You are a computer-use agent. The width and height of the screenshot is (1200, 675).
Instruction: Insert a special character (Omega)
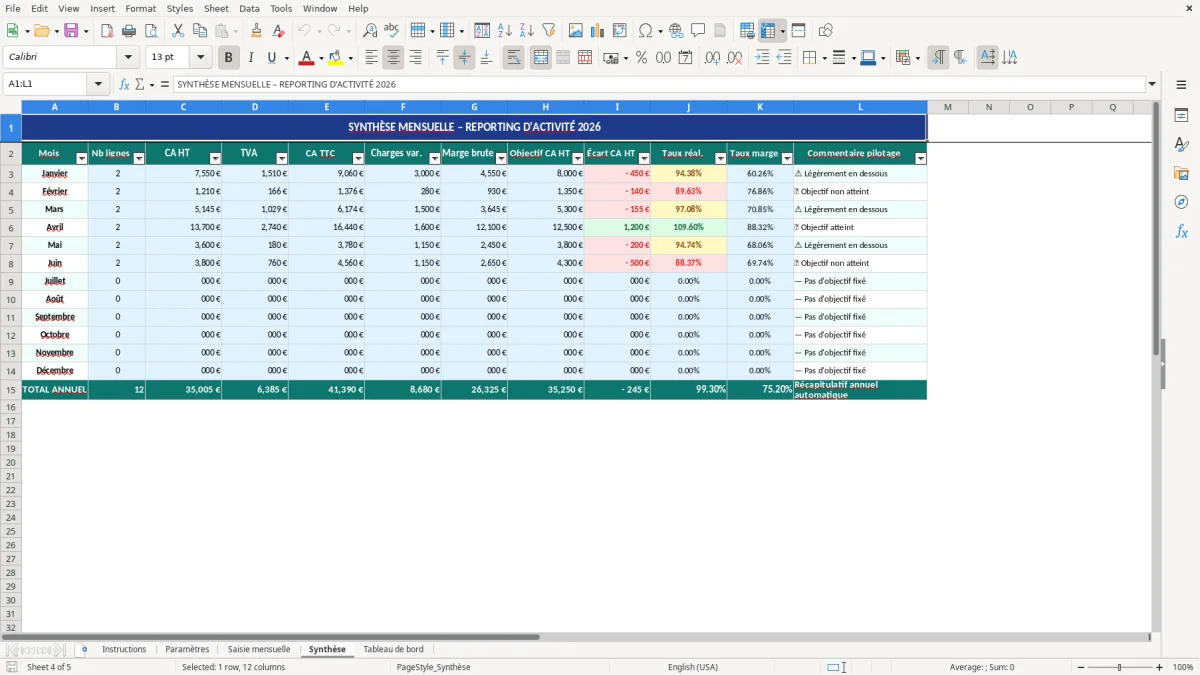[x=645, y=31]
